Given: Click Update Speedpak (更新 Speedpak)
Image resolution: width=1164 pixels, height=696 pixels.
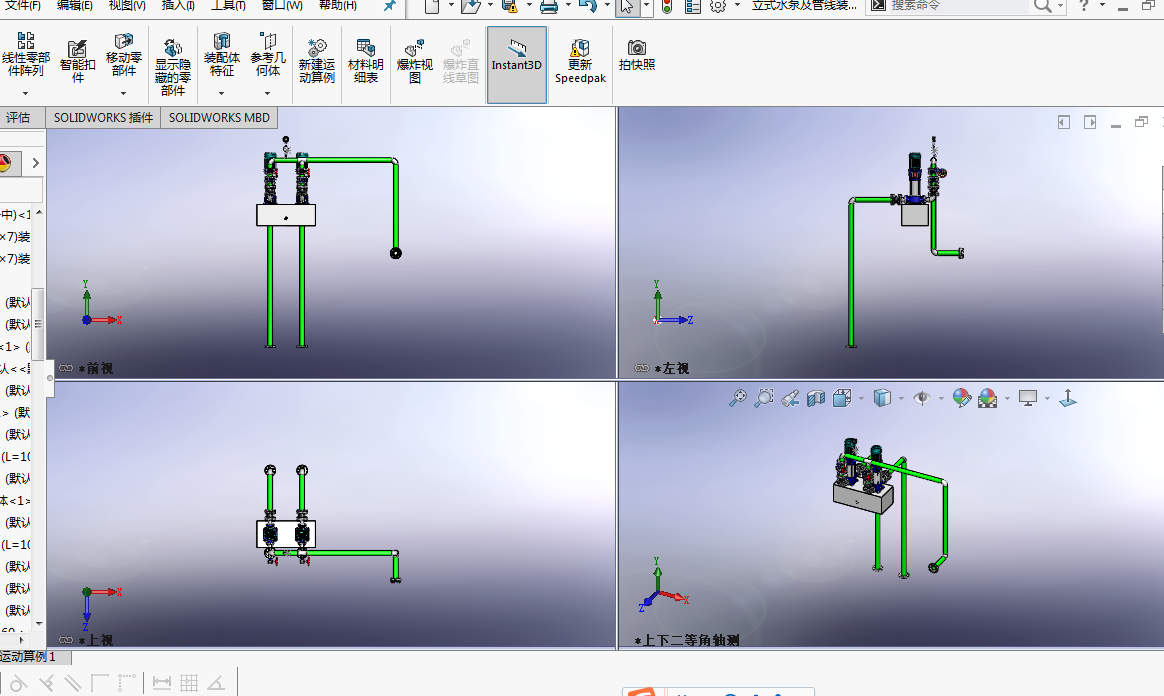Looking at the screenshot, I should point(580,61).
